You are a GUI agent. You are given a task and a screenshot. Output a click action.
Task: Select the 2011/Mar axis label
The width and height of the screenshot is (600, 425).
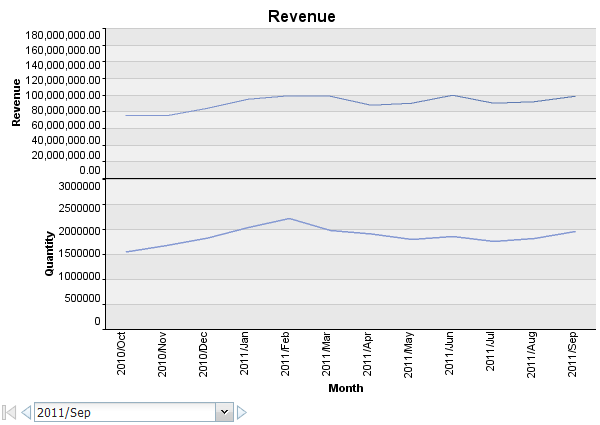[x=326, y=354]
